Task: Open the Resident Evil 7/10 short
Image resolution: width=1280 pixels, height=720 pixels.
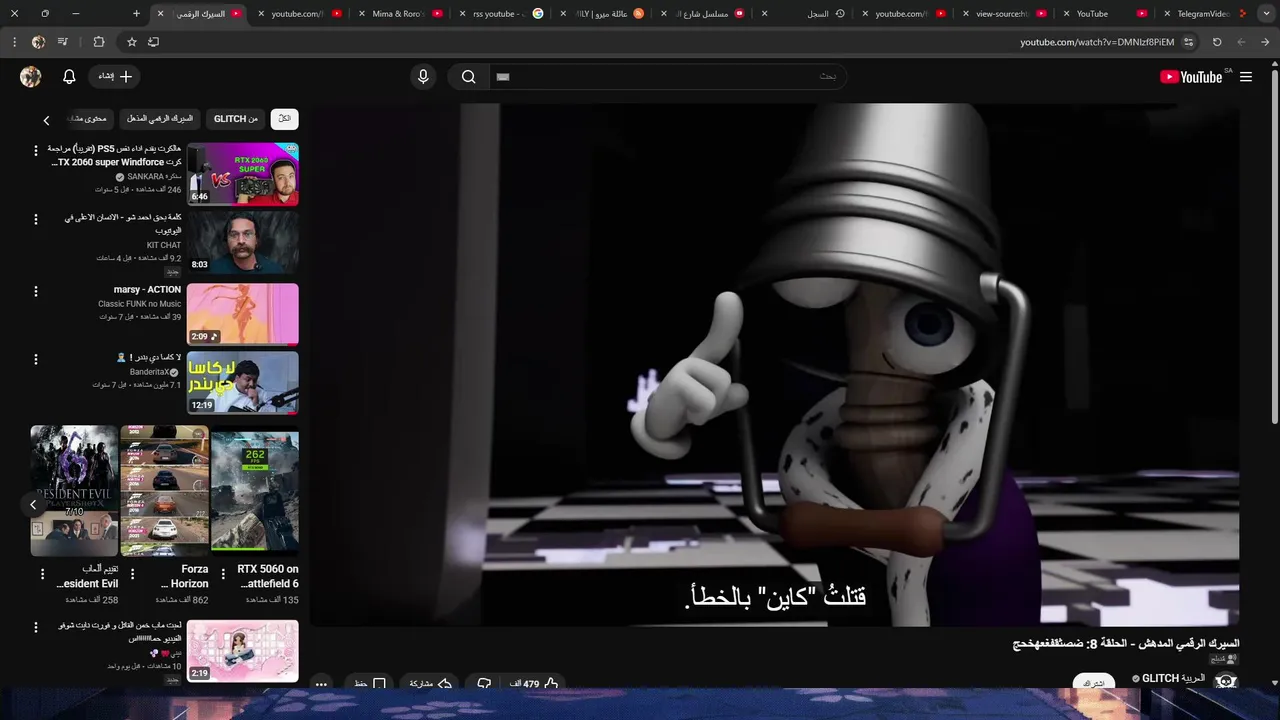Action: [74, 490]
